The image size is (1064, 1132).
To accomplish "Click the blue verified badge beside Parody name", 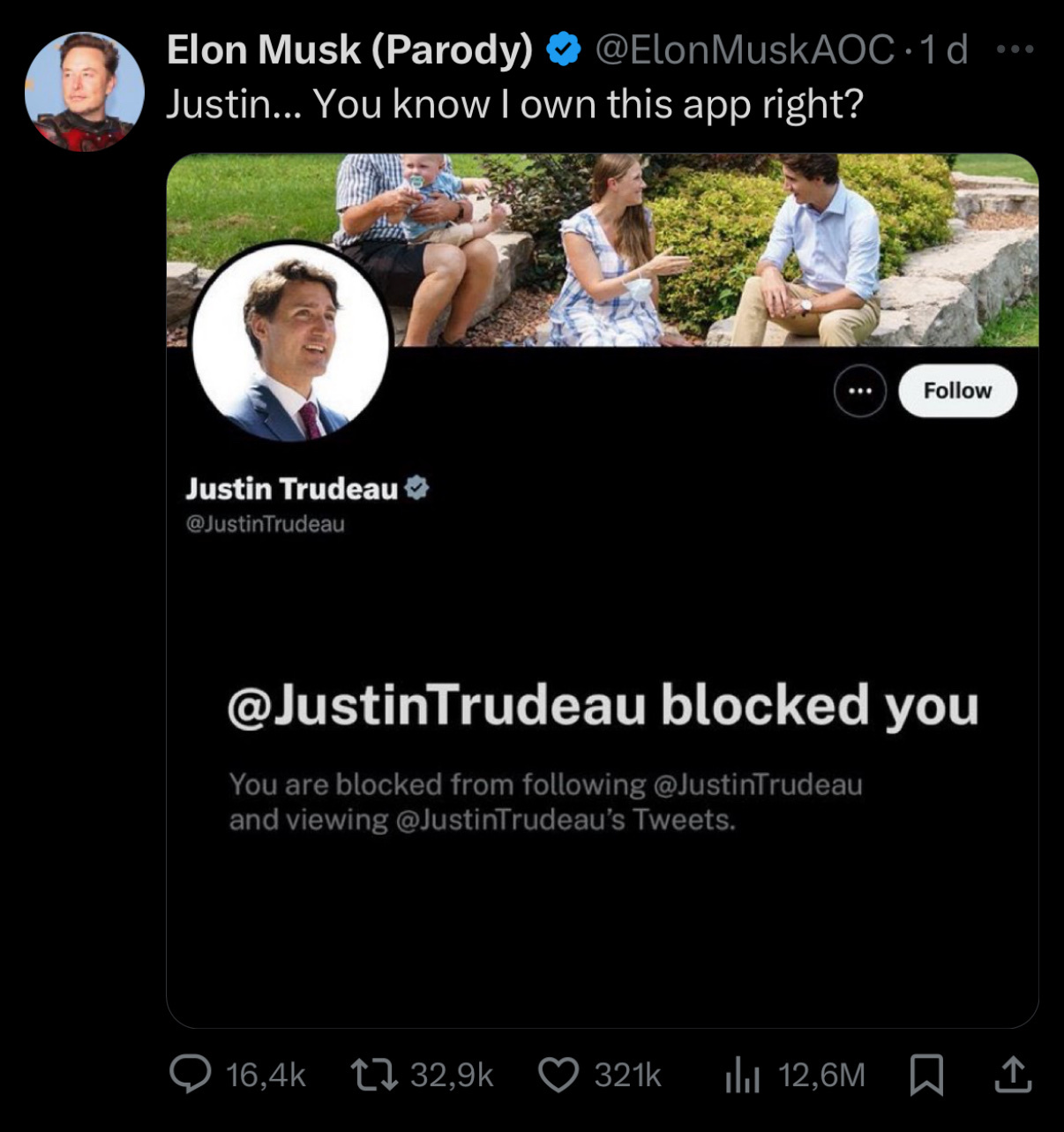I will 564,50.
